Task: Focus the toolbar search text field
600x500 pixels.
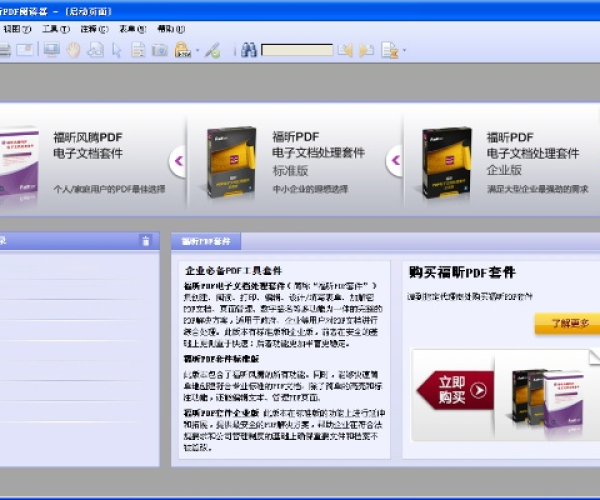Action: click(x=297, y=50)
